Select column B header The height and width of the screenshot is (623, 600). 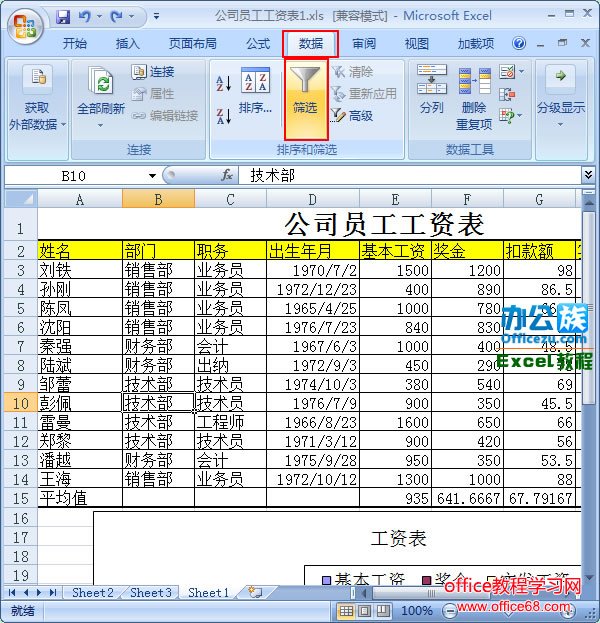point(159,199)
